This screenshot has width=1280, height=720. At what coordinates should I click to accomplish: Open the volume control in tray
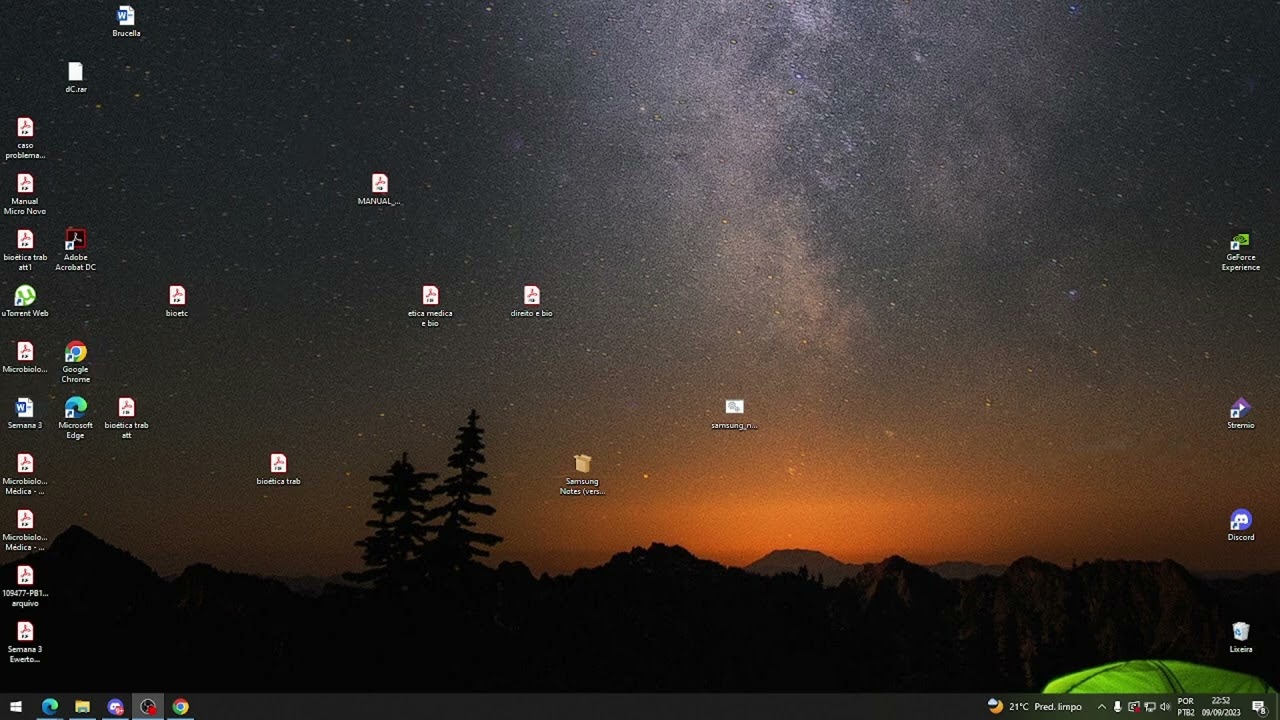(1165, 707)
